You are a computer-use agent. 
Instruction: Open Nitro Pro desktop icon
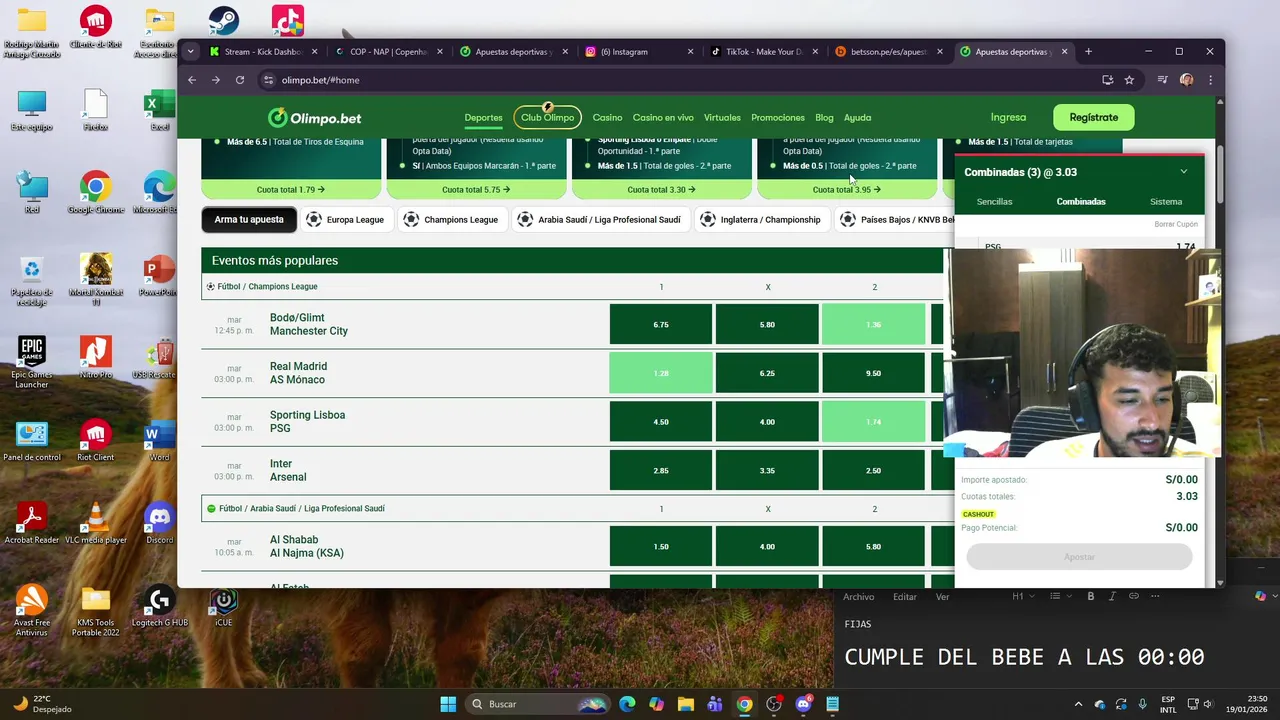96,357
